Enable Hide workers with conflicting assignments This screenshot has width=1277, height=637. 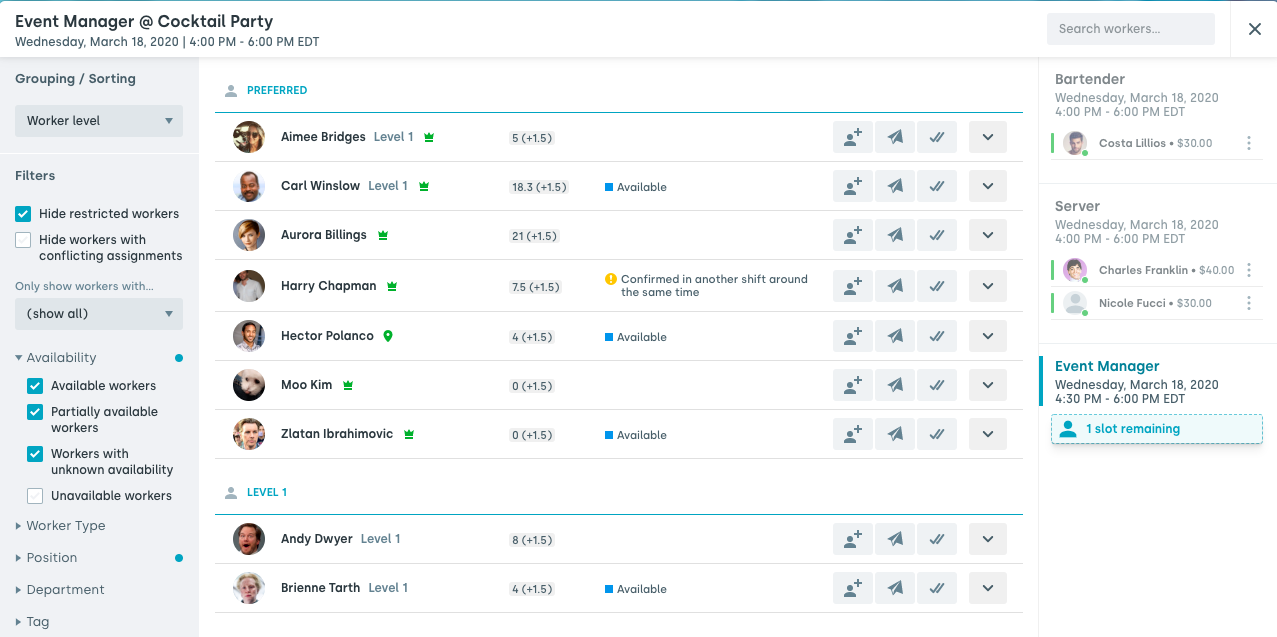(23, 239)
